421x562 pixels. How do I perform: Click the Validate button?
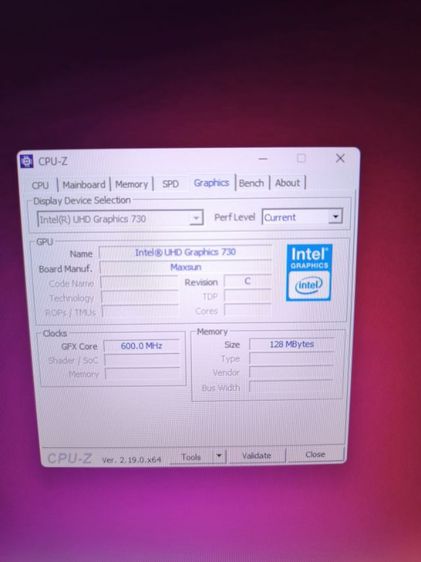(x=257, y=455)
